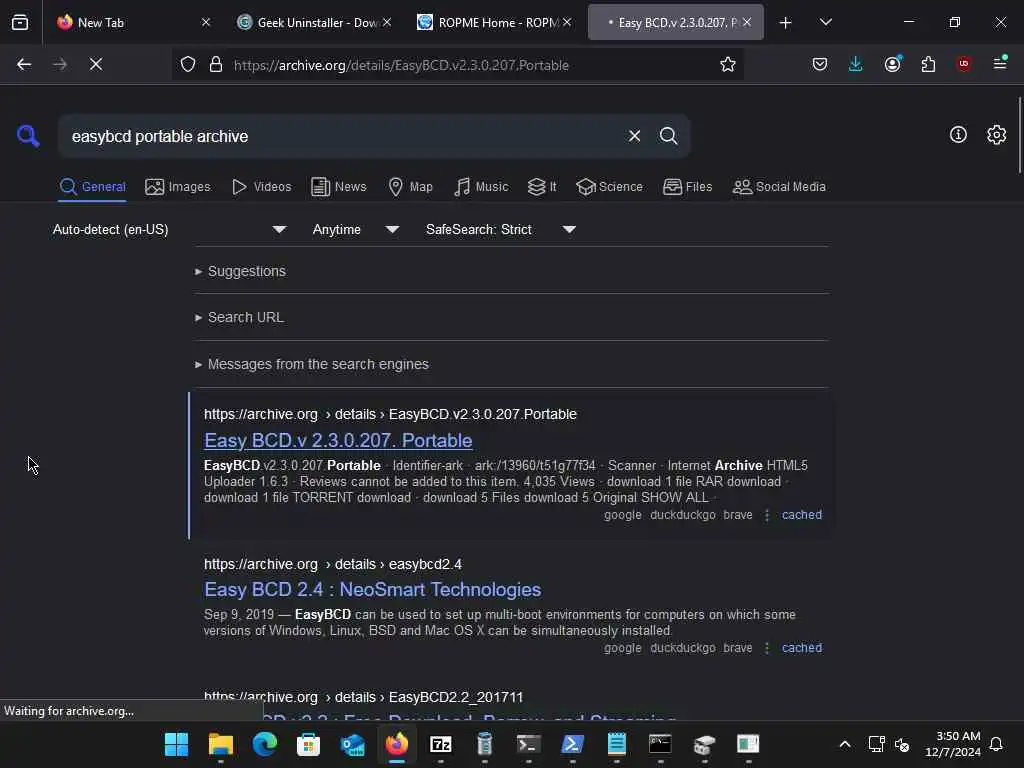The width and height of the screenshot is (1024, 768).
Task: Go back to previous page
Action: pyautogui.click(x=24, y=64)
